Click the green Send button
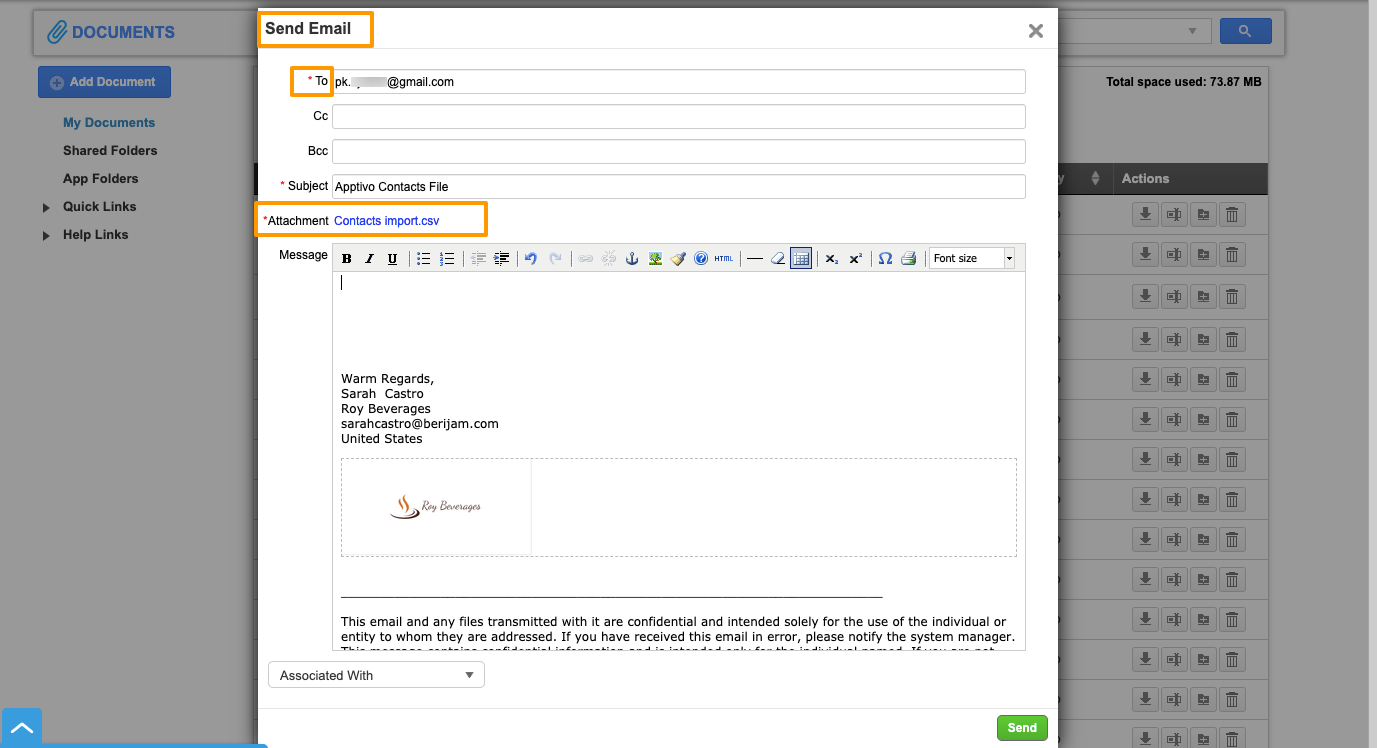The height and width of the screenshot is (748, 1377). pyautogui.click(x=1021, y=728)
